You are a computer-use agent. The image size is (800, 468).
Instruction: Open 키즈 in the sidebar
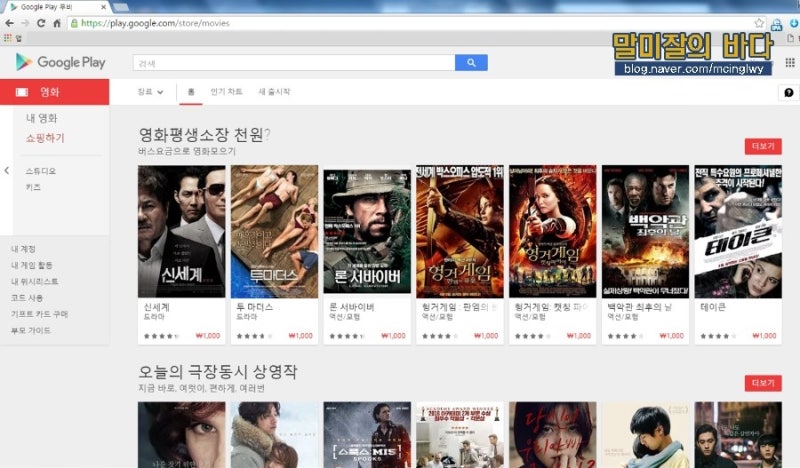(33, 187)
